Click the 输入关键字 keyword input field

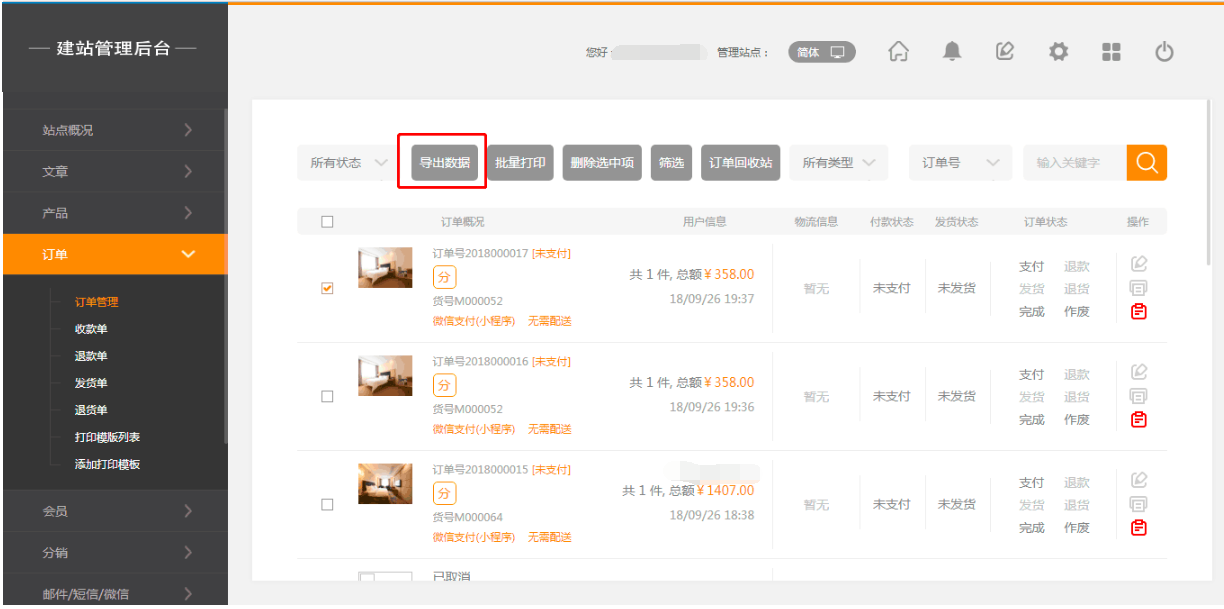1073,163
